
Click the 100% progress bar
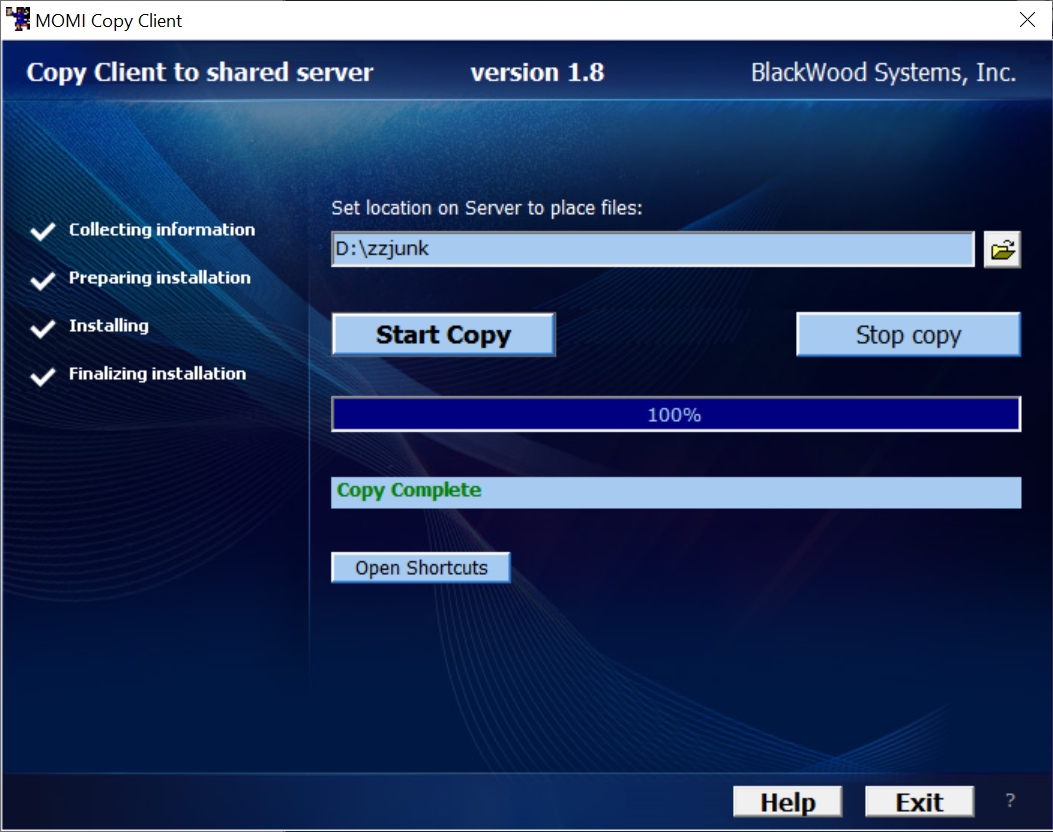[x=676, y=414]
